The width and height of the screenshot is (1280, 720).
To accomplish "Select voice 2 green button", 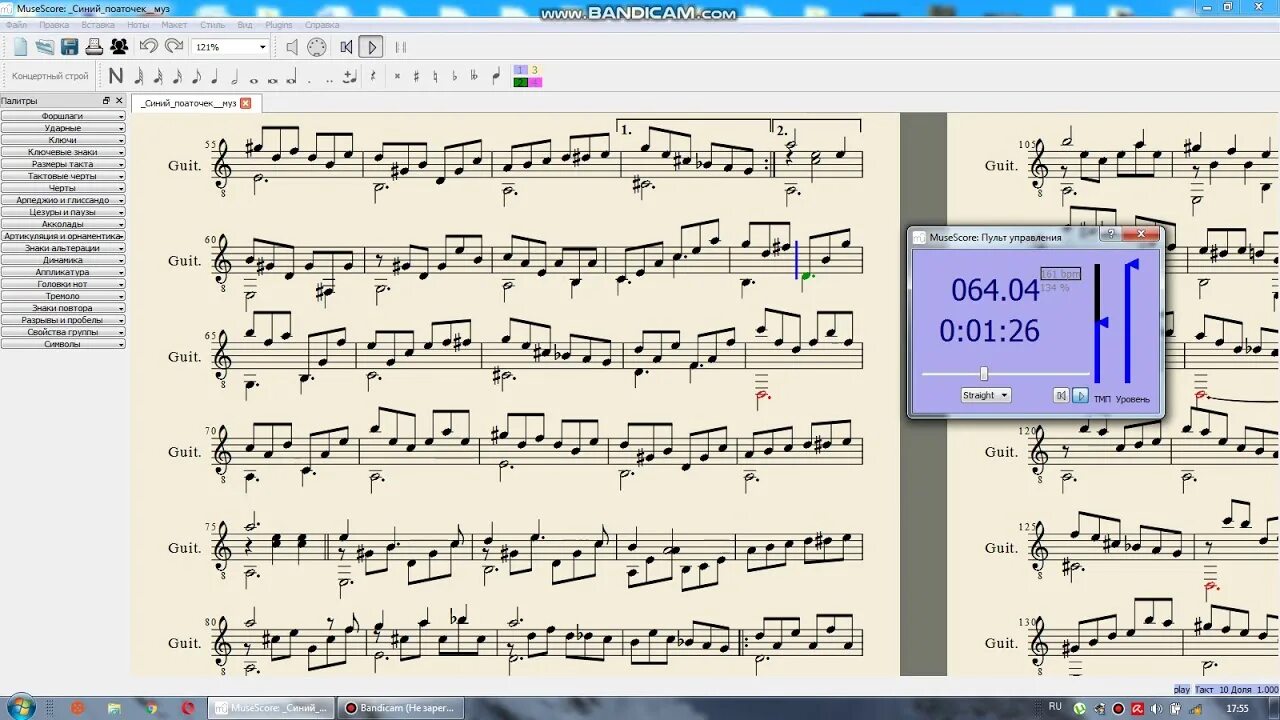I will coord(520,82).
